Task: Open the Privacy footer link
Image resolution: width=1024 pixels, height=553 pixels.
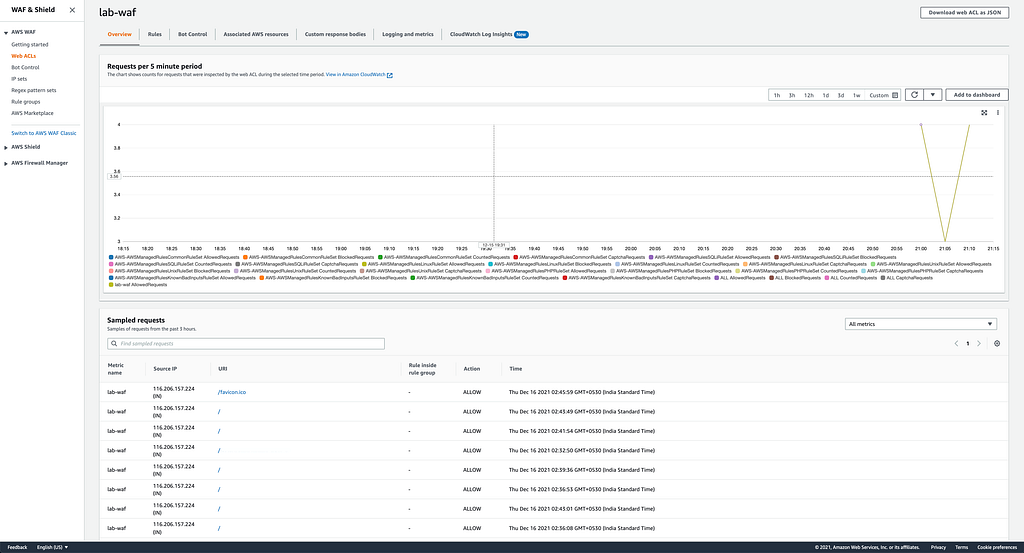Action: [x=938, y=547]
